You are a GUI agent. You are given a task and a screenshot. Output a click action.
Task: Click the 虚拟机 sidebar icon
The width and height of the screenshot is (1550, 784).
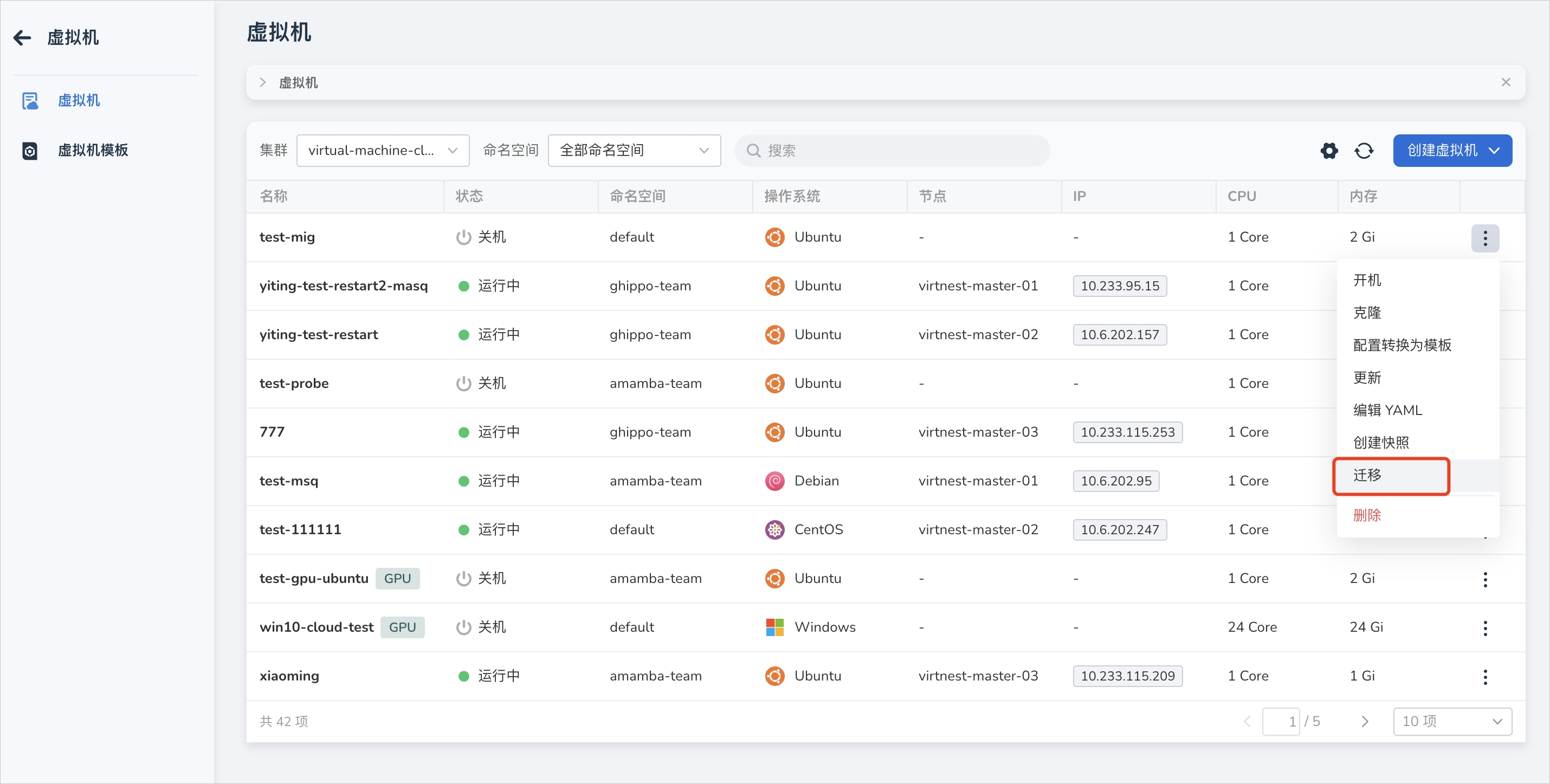coord(30,100)
